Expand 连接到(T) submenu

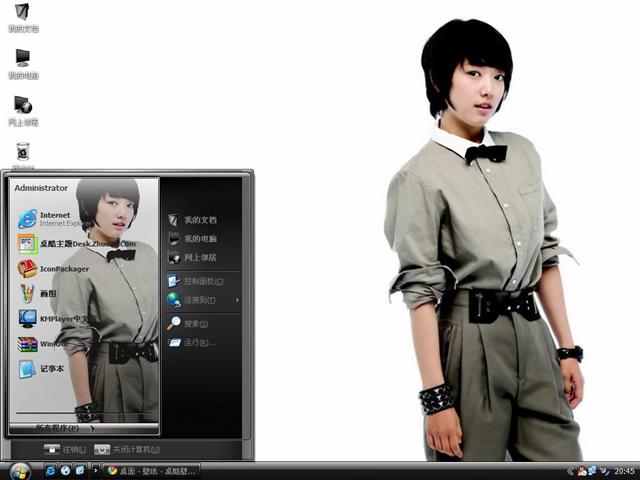[x=203, y=300]
